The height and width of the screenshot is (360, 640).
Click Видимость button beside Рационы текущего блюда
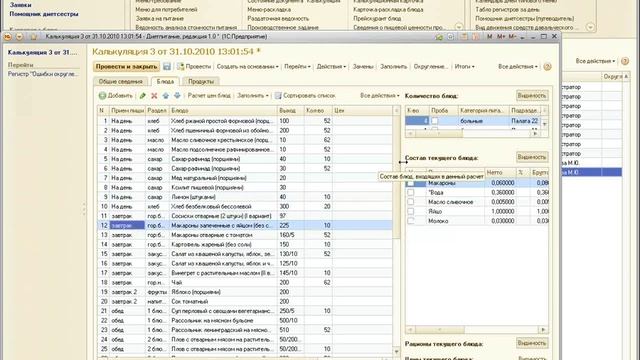pyautogui.click(x=532, y=343)
